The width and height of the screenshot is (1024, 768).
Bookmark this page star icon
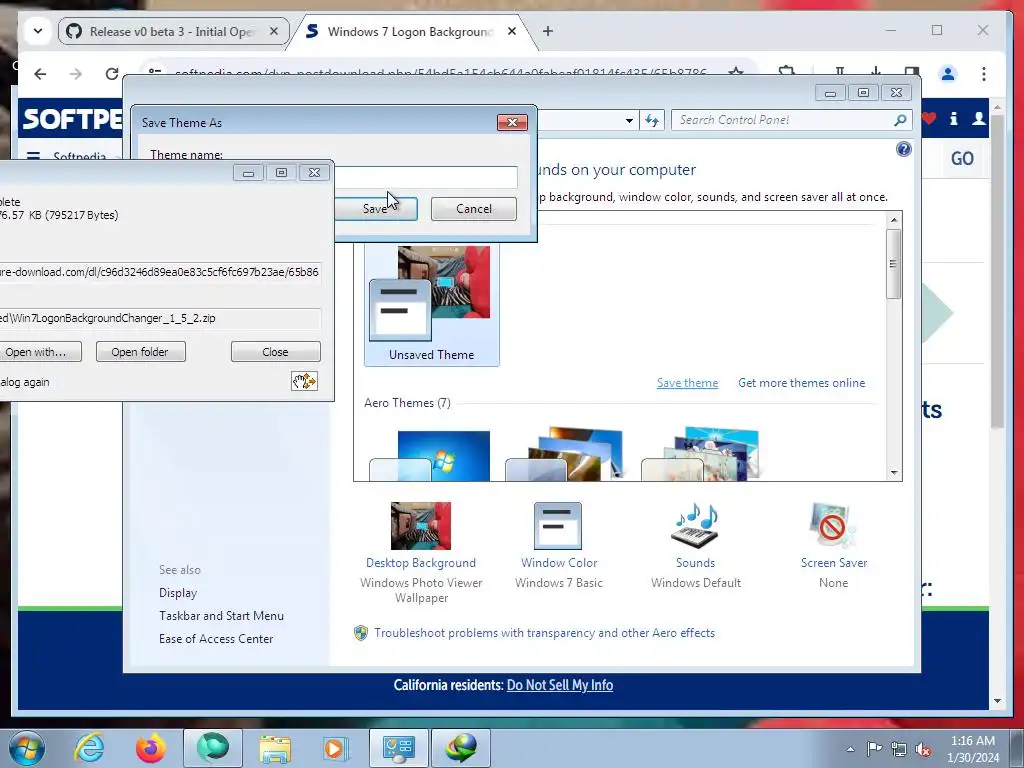coord(735,72)
